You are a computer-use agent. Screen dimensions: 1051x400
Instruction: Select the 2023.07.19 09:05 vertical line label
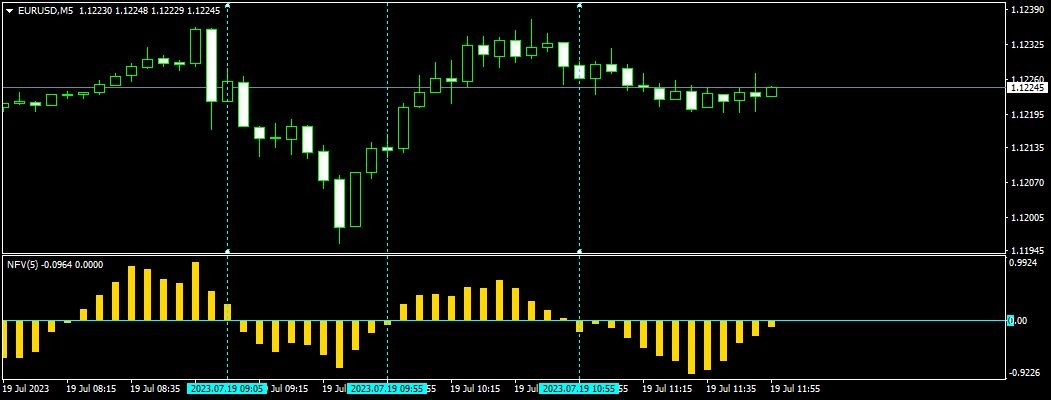pyautogui.click(x=227, y=388)
